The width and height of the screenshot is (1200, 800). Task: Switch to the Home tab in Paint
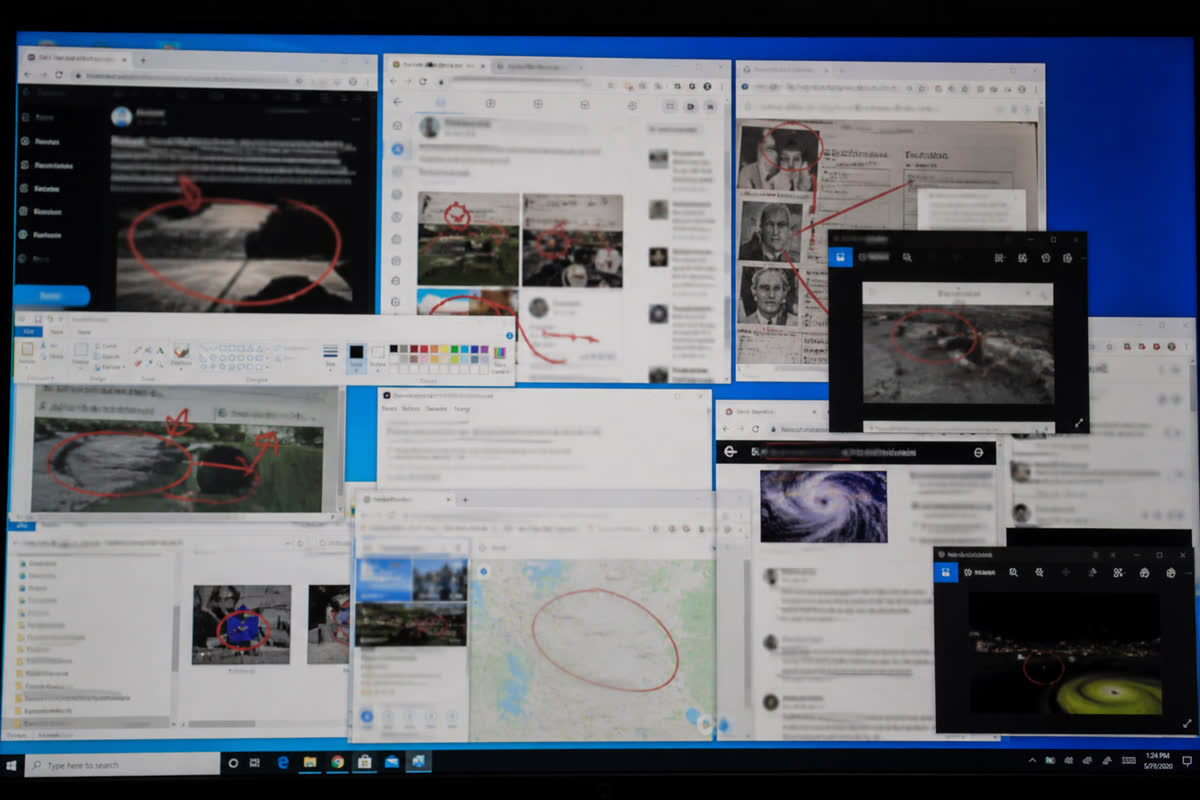[x=56, y=332]
